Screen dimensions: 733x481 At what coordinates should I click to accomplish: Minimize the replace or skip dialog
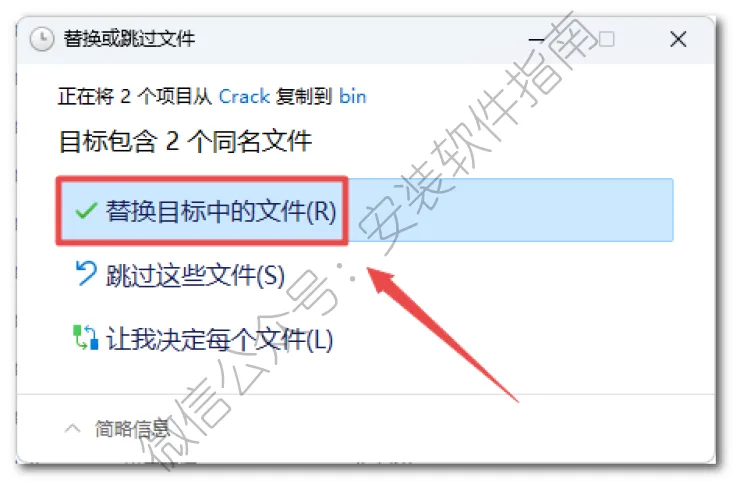coord(536,39)
